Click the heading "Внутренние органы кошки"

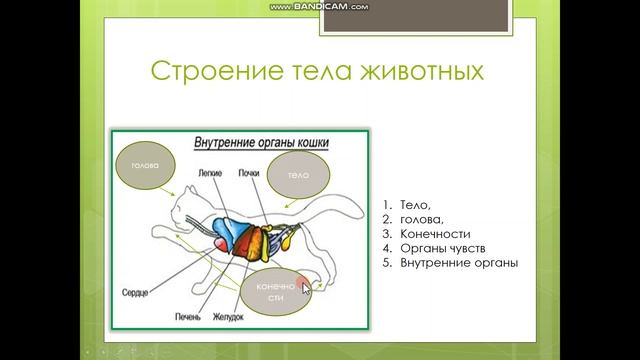(x=261, y=143)
